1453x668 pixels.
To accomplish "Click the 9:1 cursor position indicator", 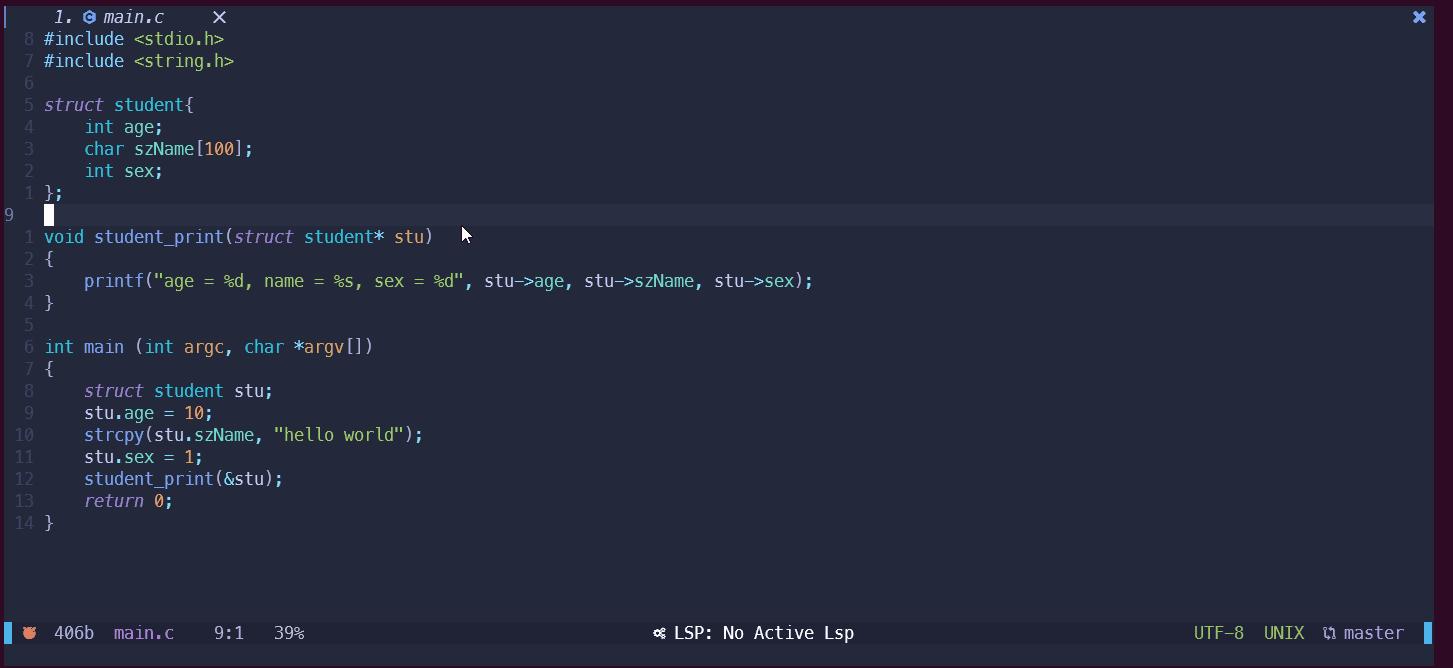I will [229, 633].
